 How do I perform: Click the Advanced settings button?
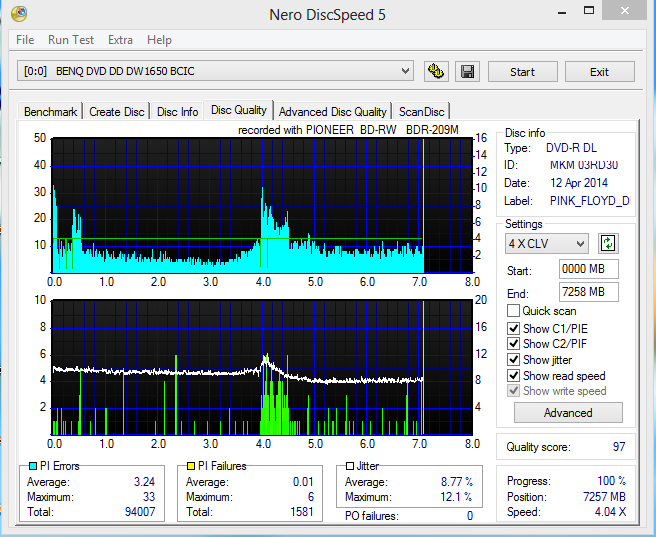pyautogui.click(x=568, y=413)
